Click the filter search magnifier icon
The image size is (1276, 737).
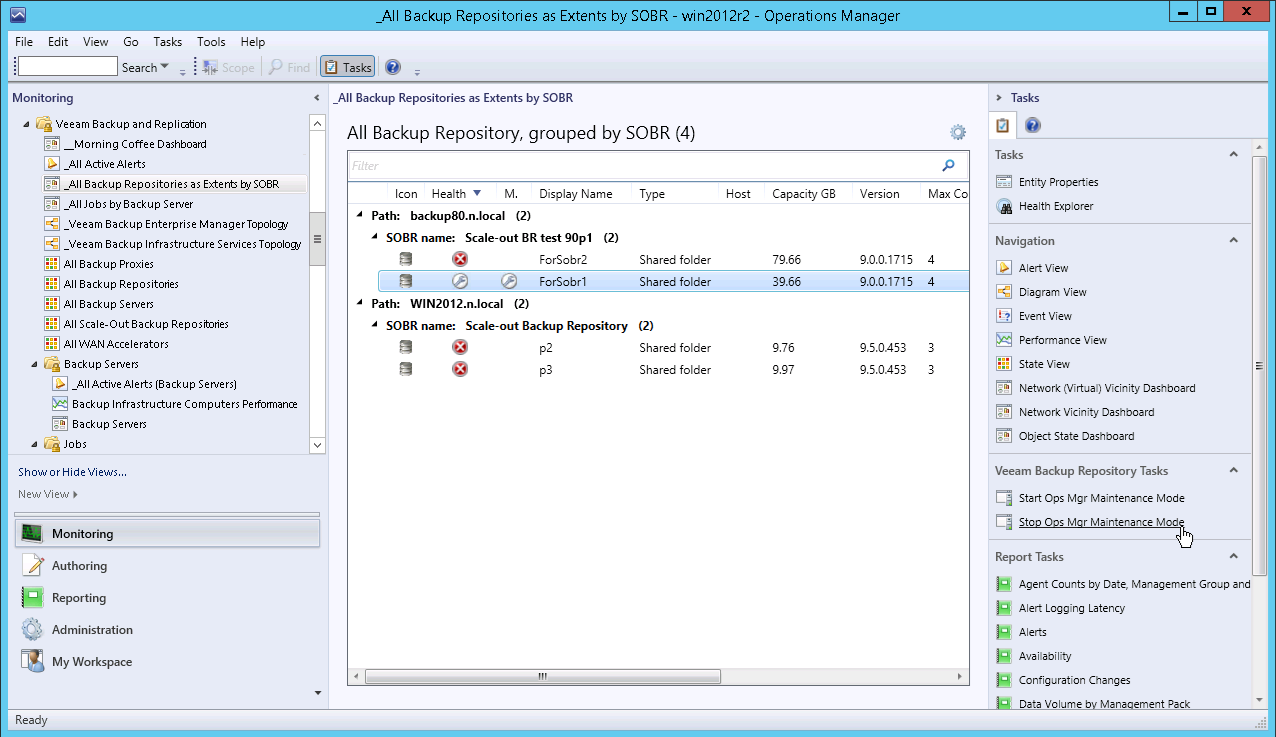948,166
